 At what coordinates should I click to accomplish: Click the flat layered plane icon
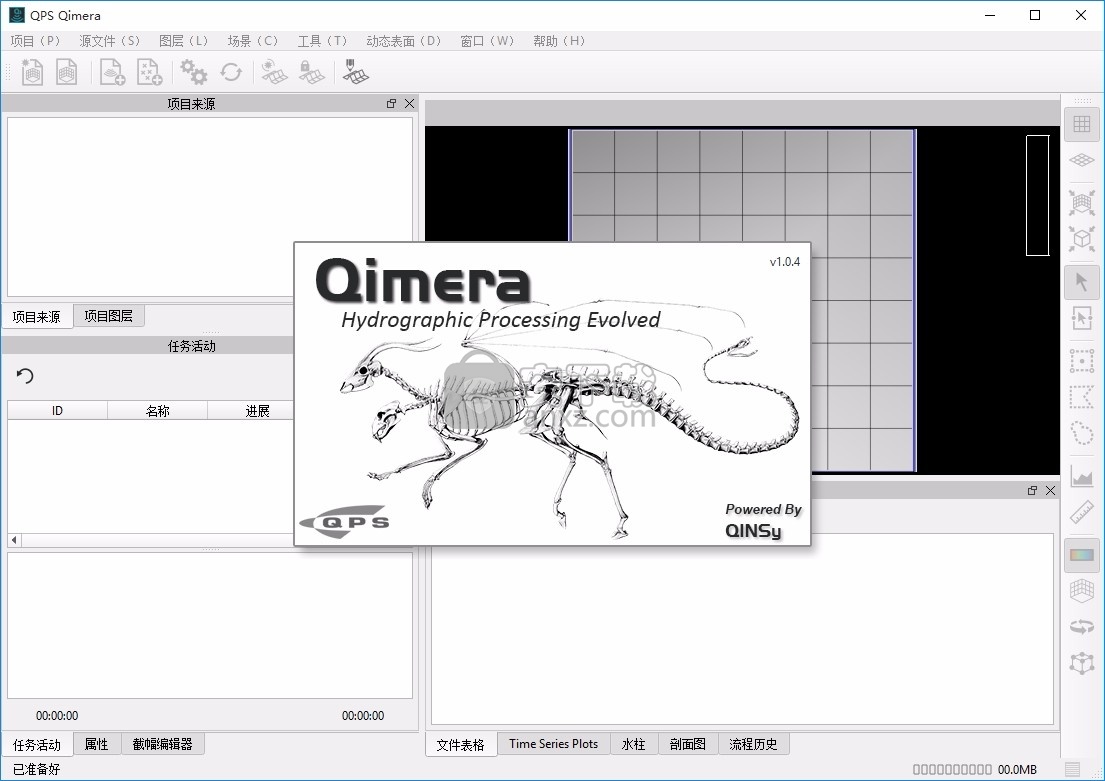1082,160
